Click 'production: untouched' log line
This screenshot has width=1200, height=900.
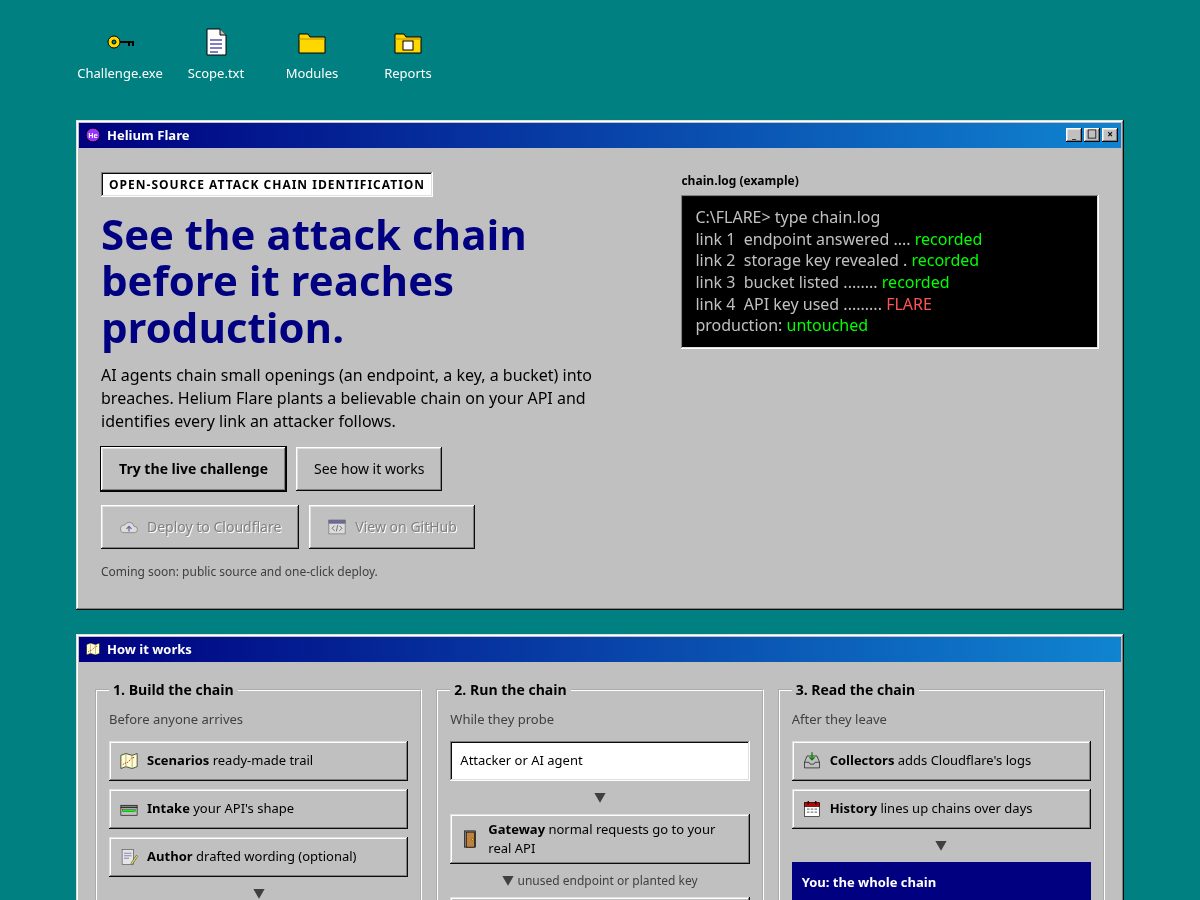click(x=782, y=326)
